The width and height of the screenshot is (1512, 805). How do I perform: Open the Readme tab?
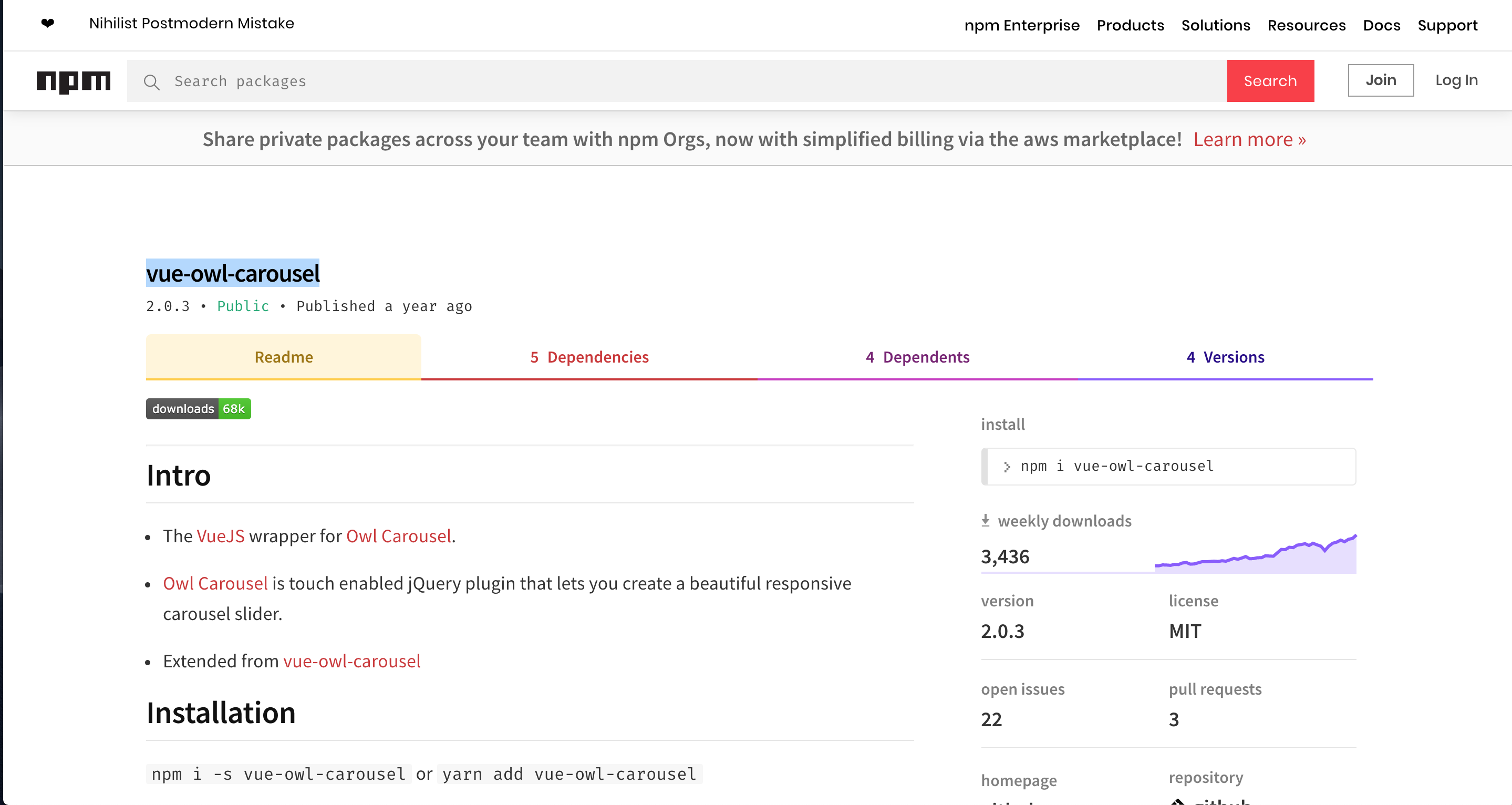pos(284,357)
